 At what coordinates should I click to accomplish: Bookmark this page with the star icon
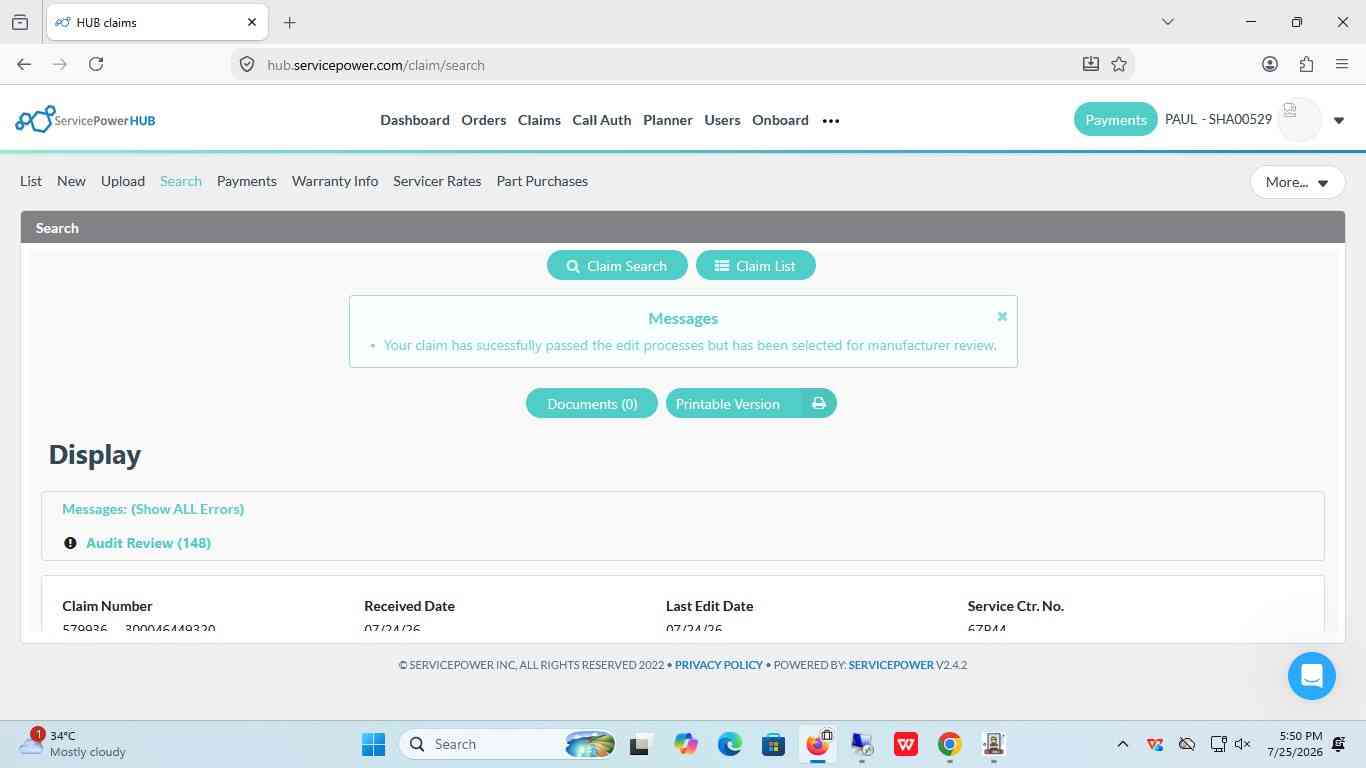coord(1119,64)
